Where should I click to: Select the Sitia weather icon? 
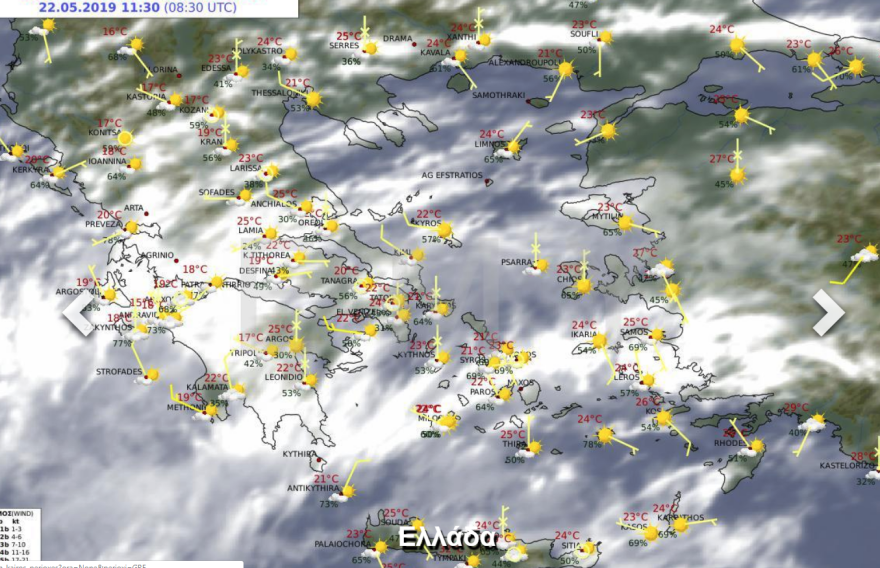pos(588,549)
